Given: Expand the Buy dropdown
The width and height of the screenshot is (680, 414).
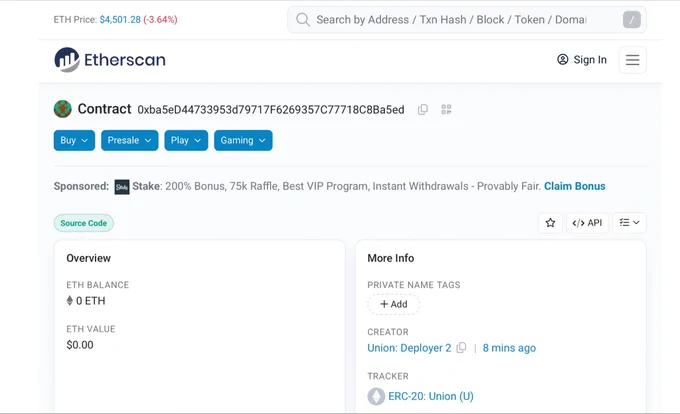Looking at the screenshot, I should click(x=74, y=140).
